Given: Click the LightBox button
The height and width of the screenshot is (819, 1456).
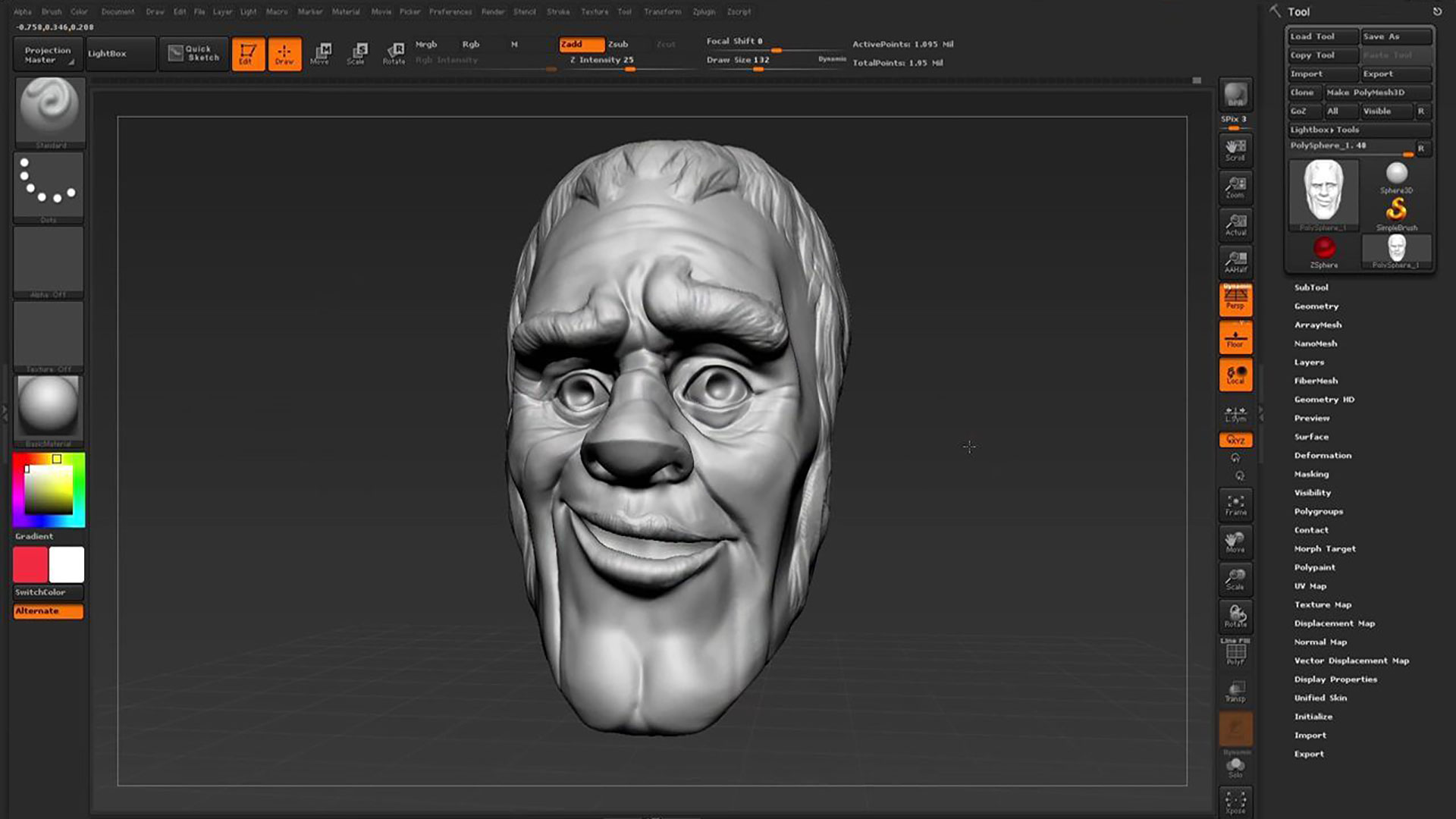Looking at the screenshot, I should (x=120, y=54).
